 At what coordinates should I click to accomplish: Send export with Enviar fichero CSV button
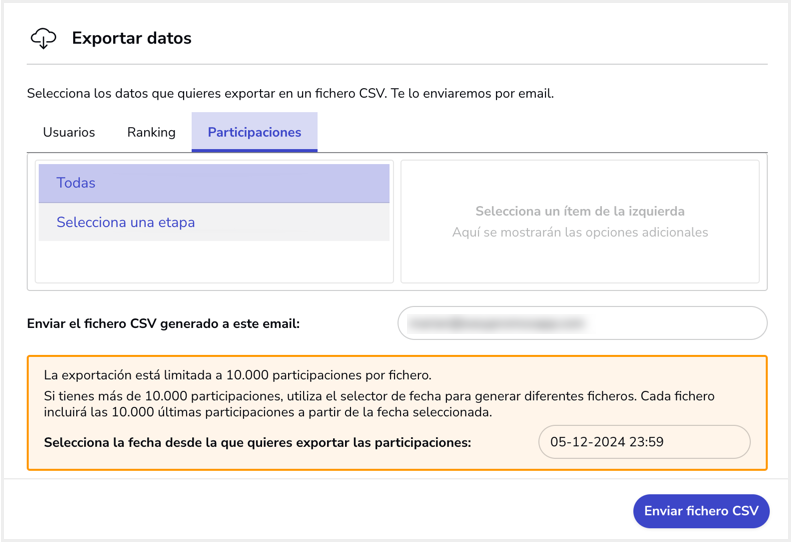pos(701,511)
